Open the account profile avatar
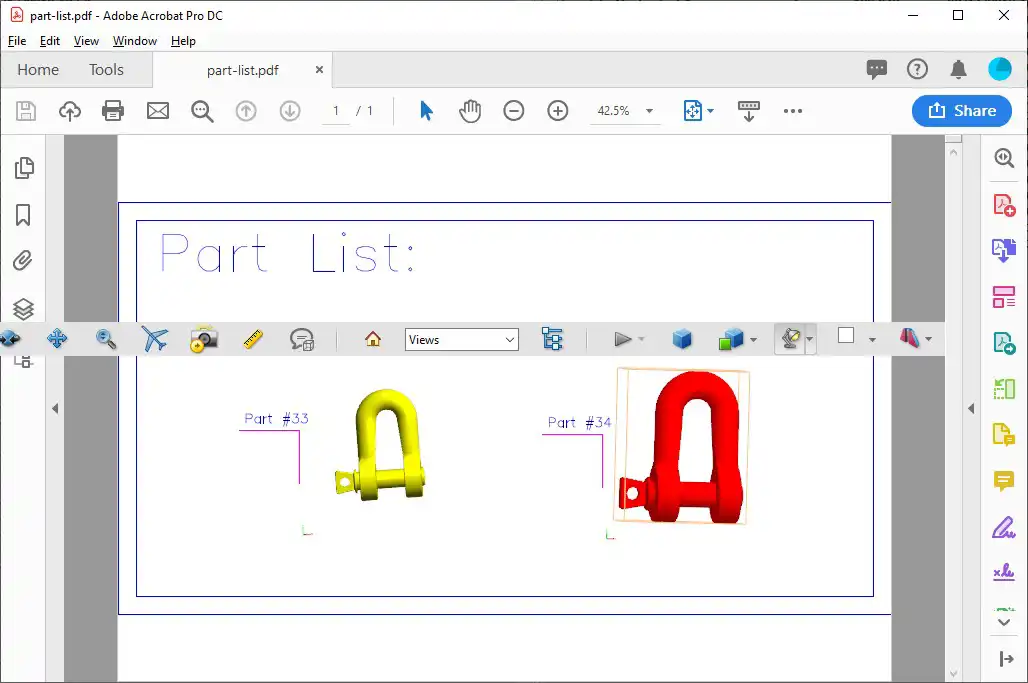Screen dimensions: 1028x683 point(1000,69)
